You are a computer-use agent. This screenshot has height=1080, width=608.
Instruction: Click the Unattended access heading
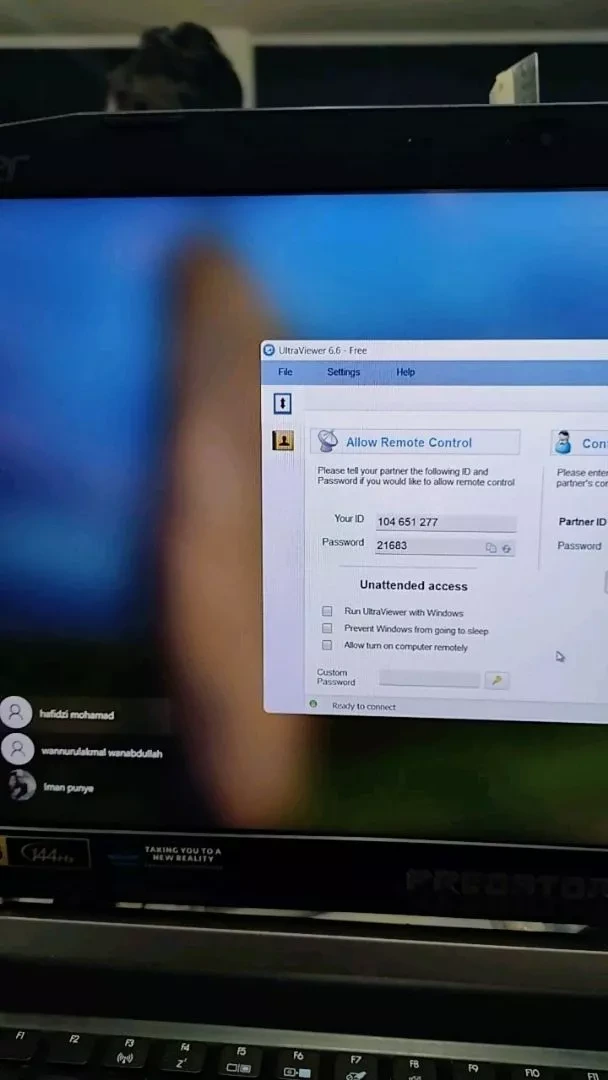[x=413, y=586]
